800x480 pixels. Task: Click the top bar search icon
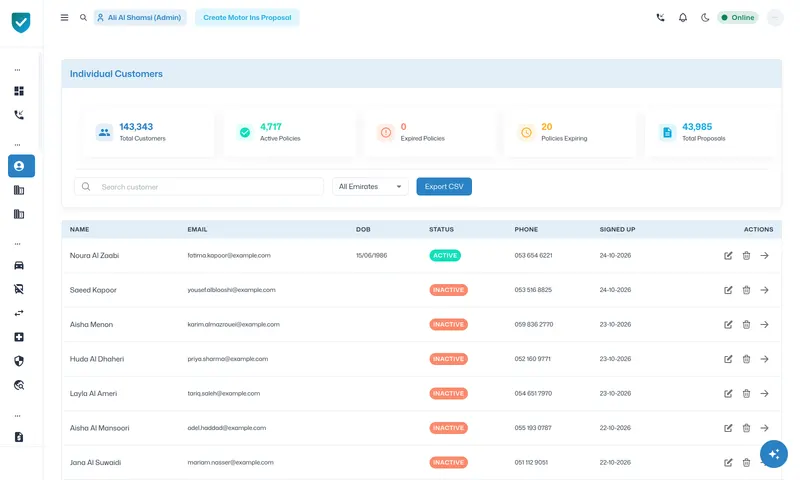[83, 17]
